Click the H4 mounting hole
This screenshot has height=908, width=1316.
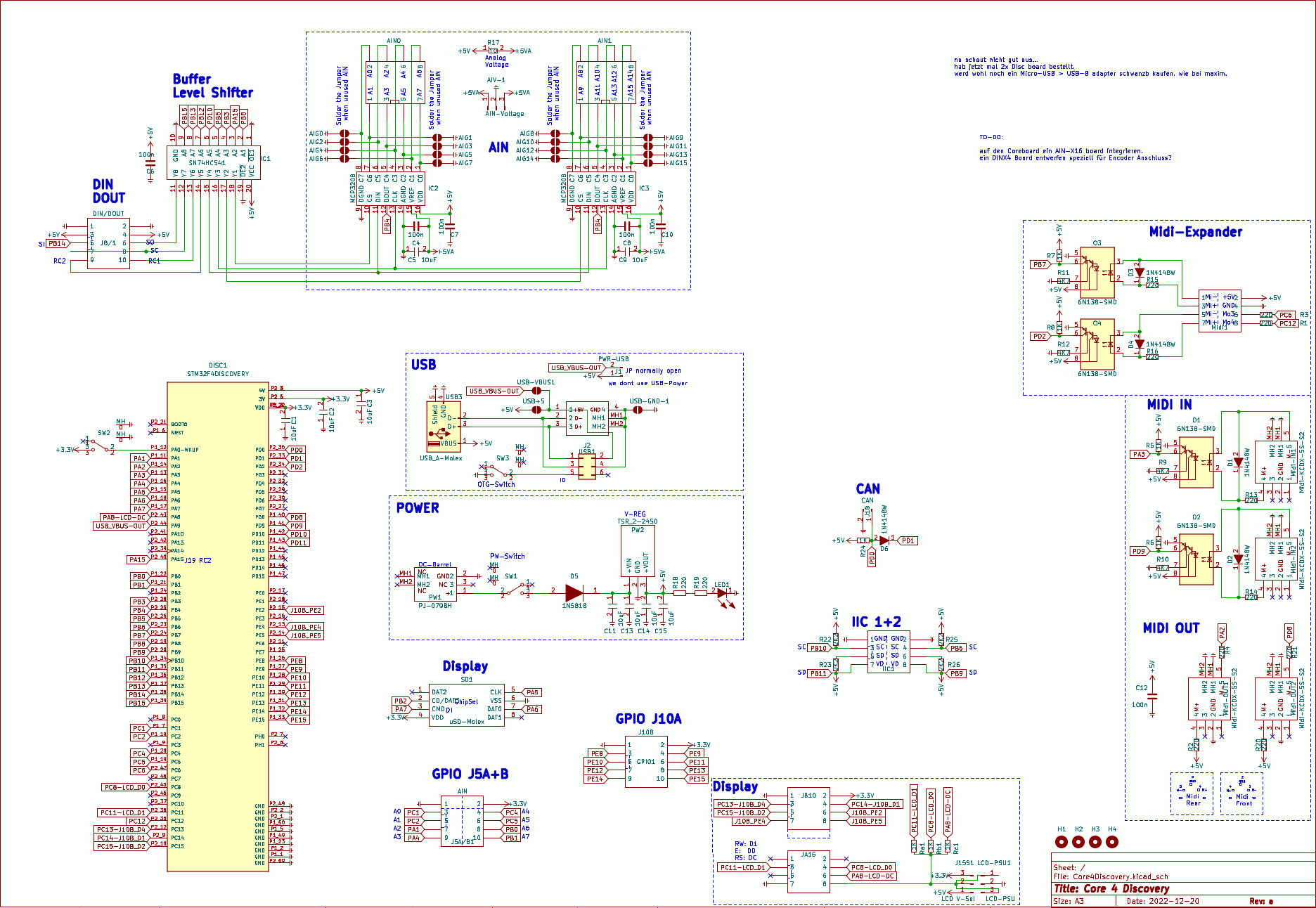tap(1112, 842)
